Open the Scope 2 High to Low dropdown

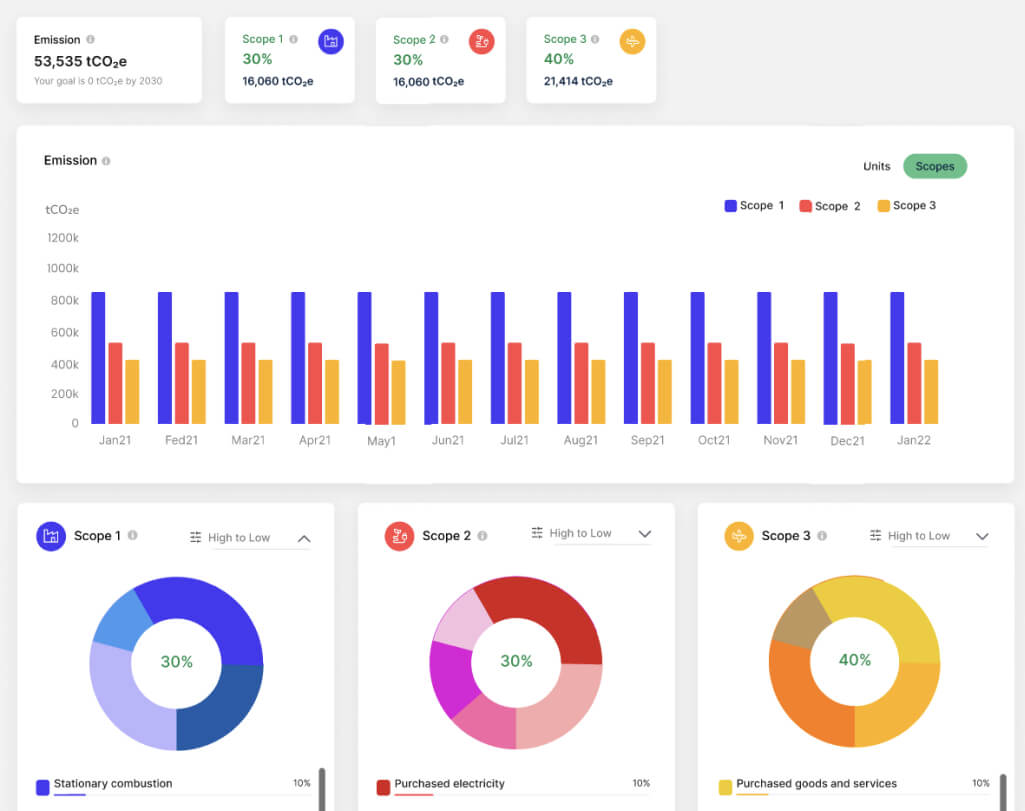pos(645,534)
